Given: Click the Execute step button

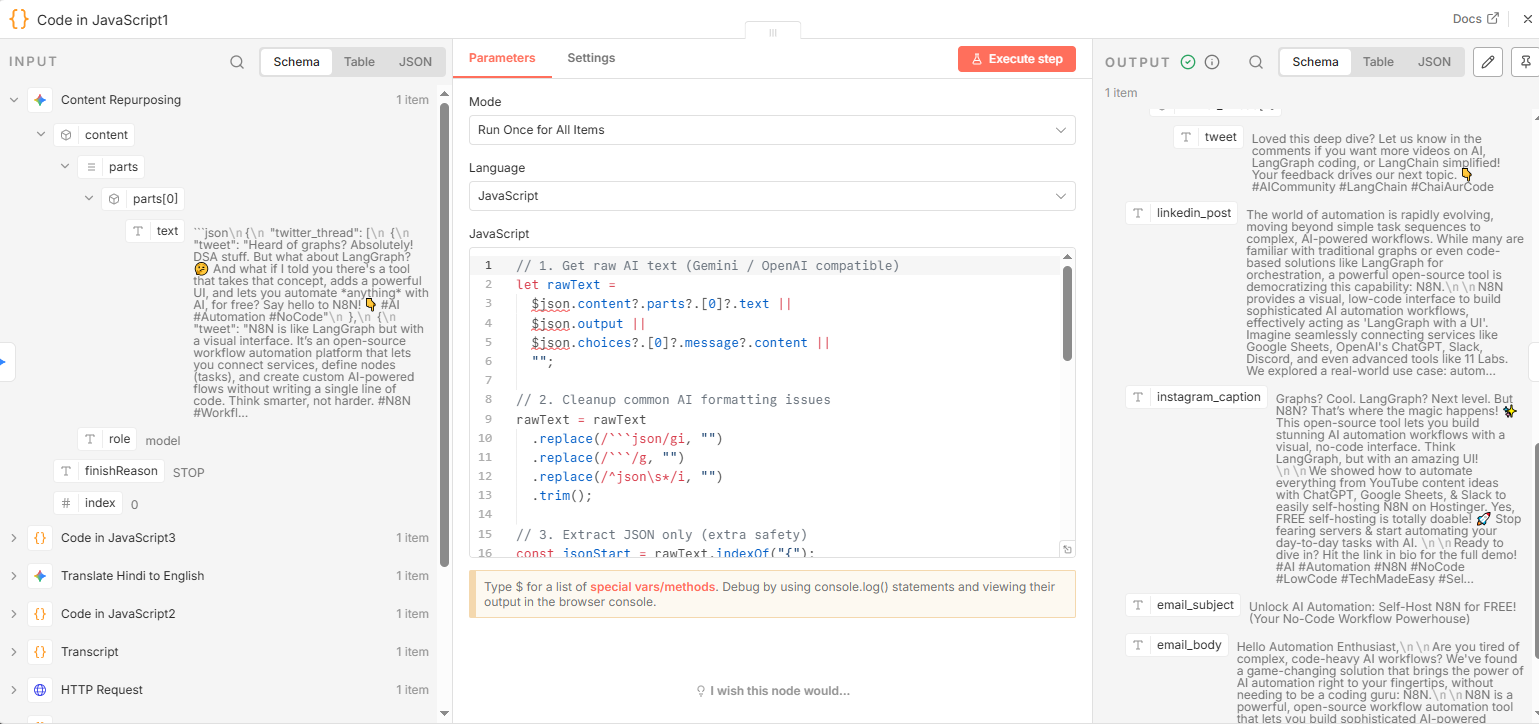Looking at the screenshot, I should 1016,59.
